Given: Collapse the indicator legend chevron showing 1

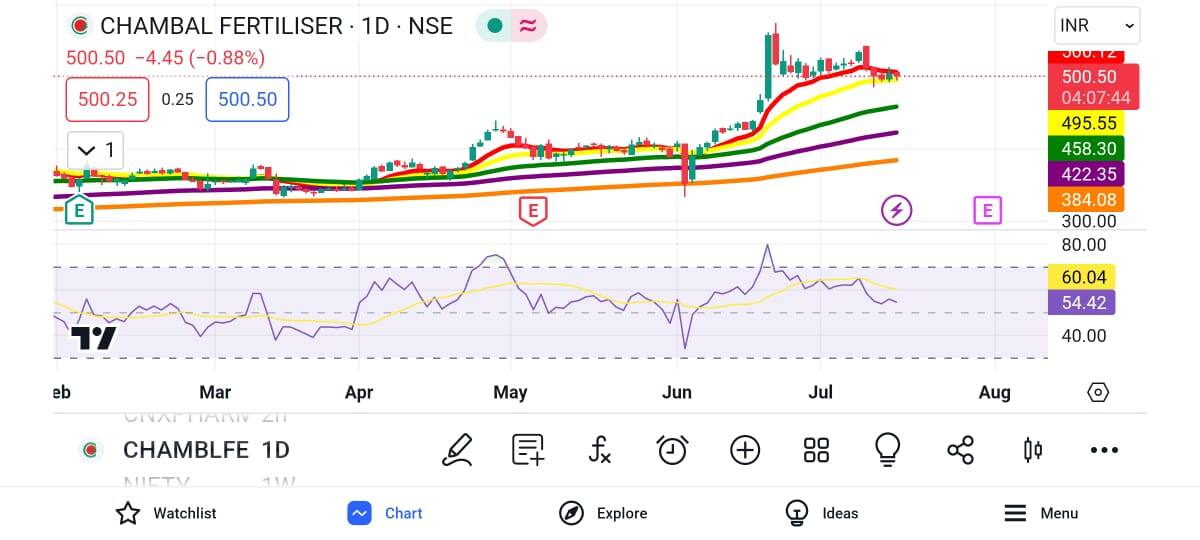Looking at the screenshot, I should click(x=97, y=151).
